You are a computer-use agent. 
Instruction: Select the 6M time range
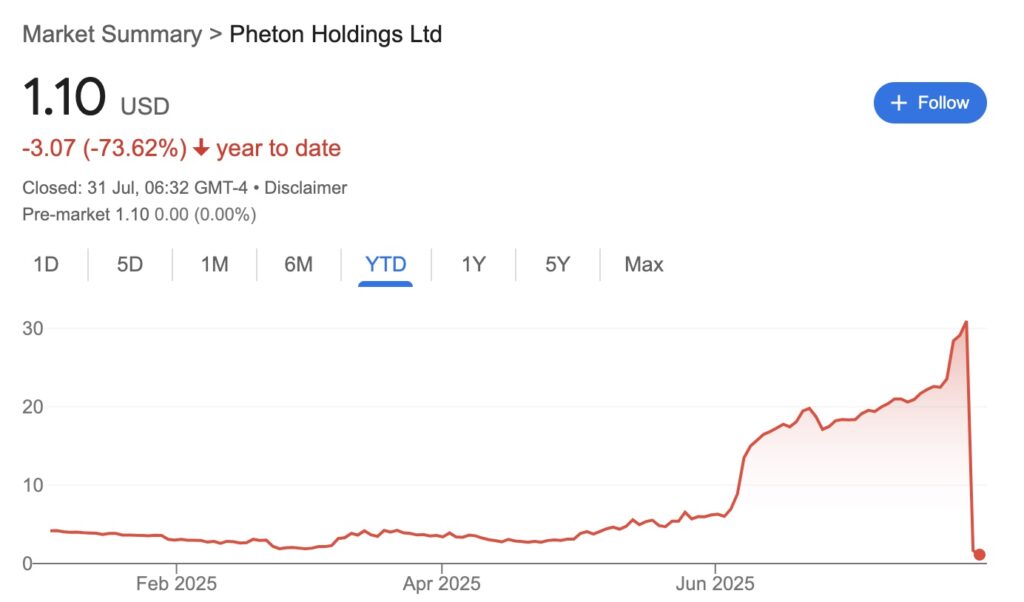pos(297,264)
